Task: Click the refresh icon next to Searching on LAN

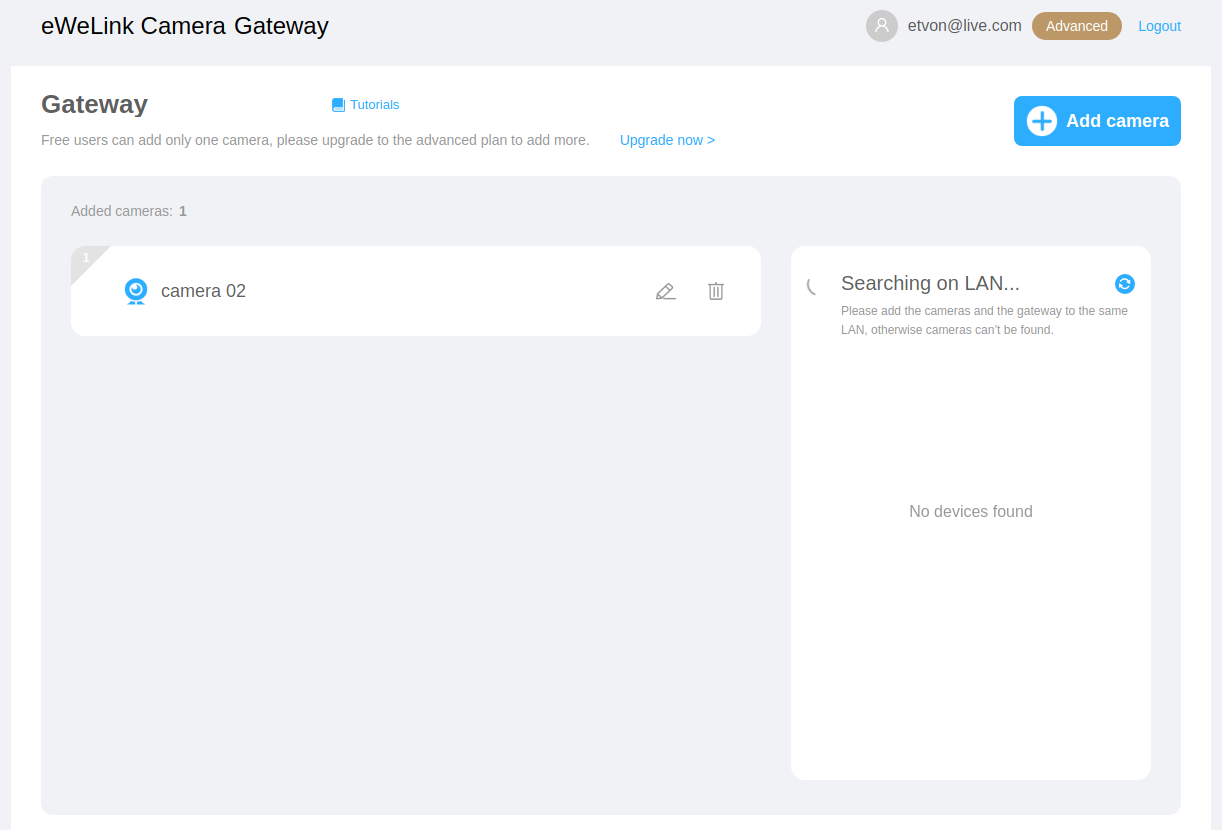Action: click(1124, 284)
